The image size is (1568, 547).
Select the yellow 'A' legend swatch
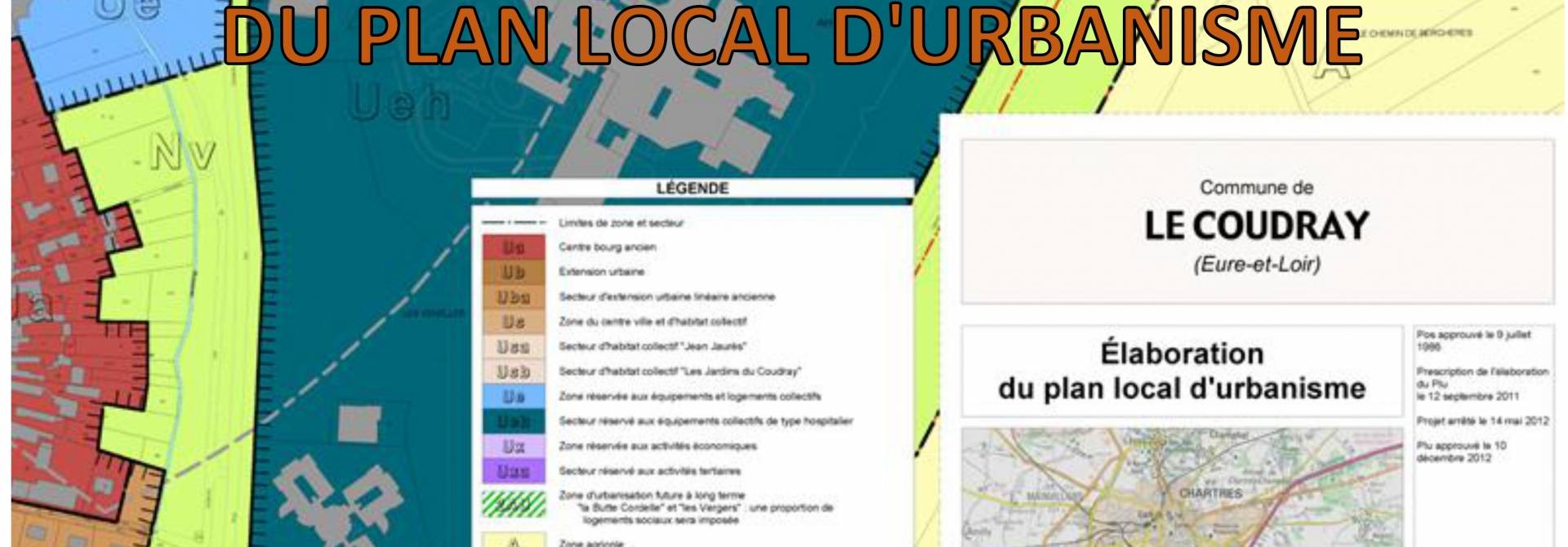click(x=513, y=540)
